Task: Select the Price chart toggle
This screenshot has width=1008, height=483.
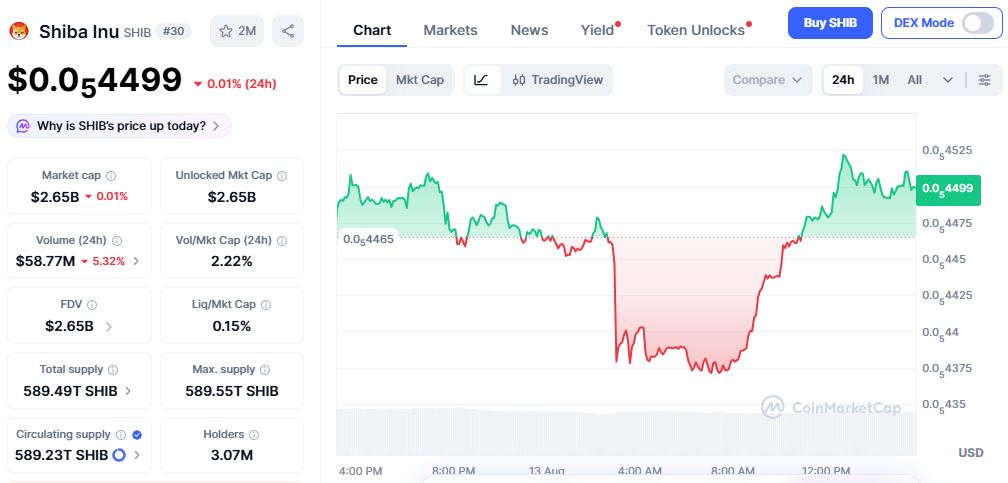Action: click(363, 80)
